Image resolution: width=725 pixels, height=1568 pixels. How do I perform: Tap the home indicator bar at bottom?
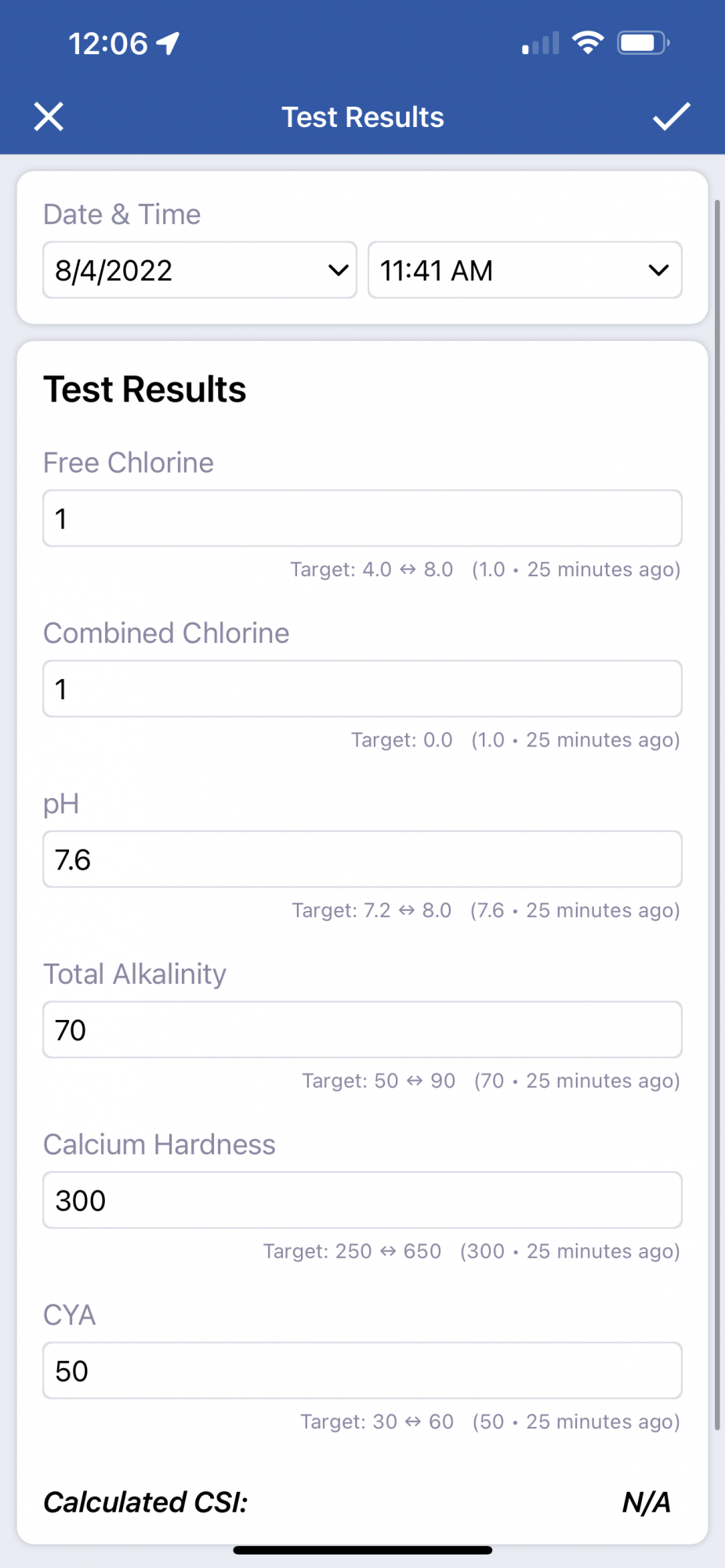click(x=363, y=1550)
